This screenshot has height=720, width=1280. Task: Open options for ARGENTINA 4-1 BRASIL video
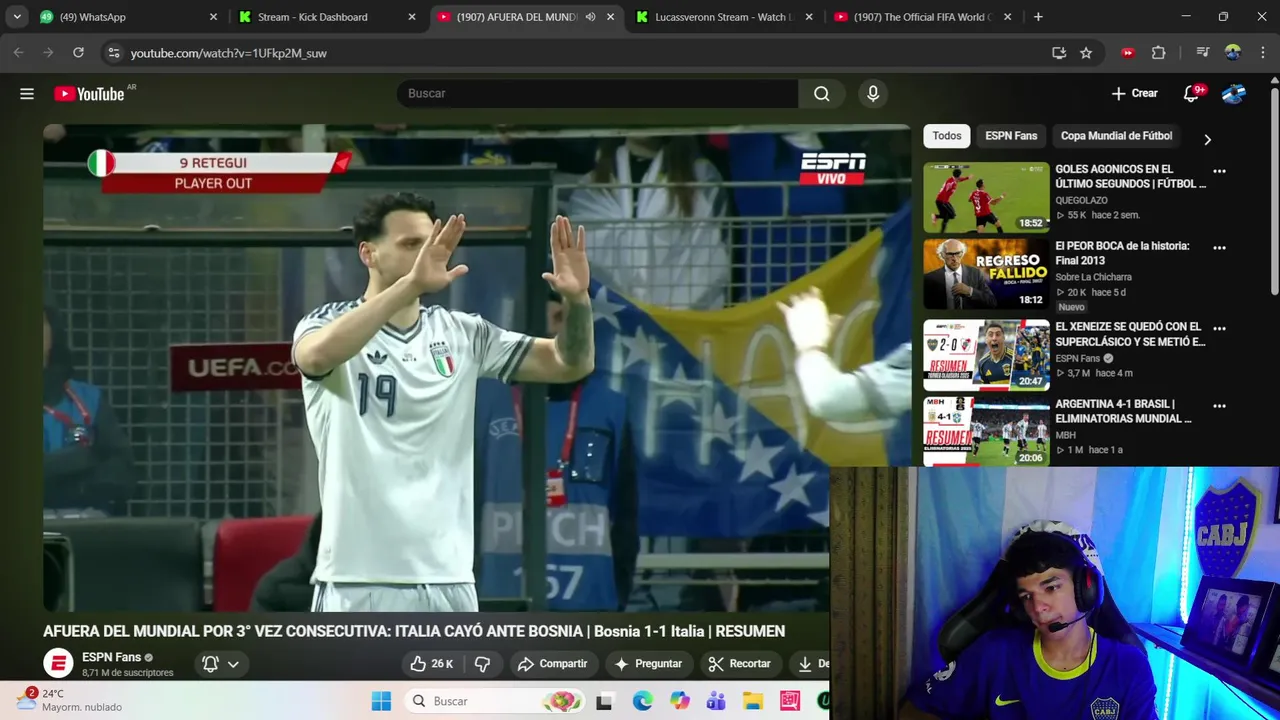coord(1219,406)
